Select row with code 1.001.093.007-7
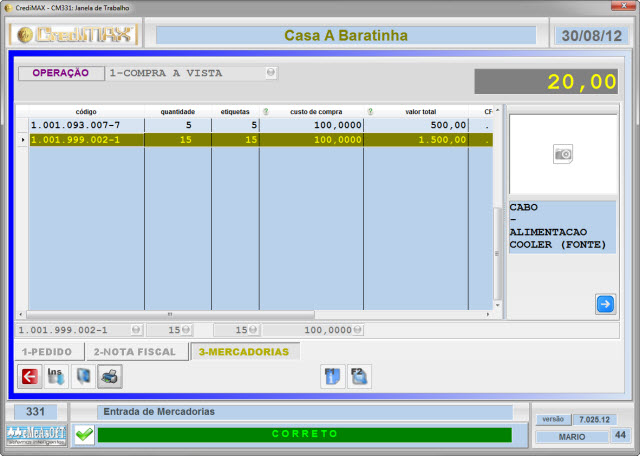This screenshot has height=456, width=640. pyautogui.click(x=80, y=125)
